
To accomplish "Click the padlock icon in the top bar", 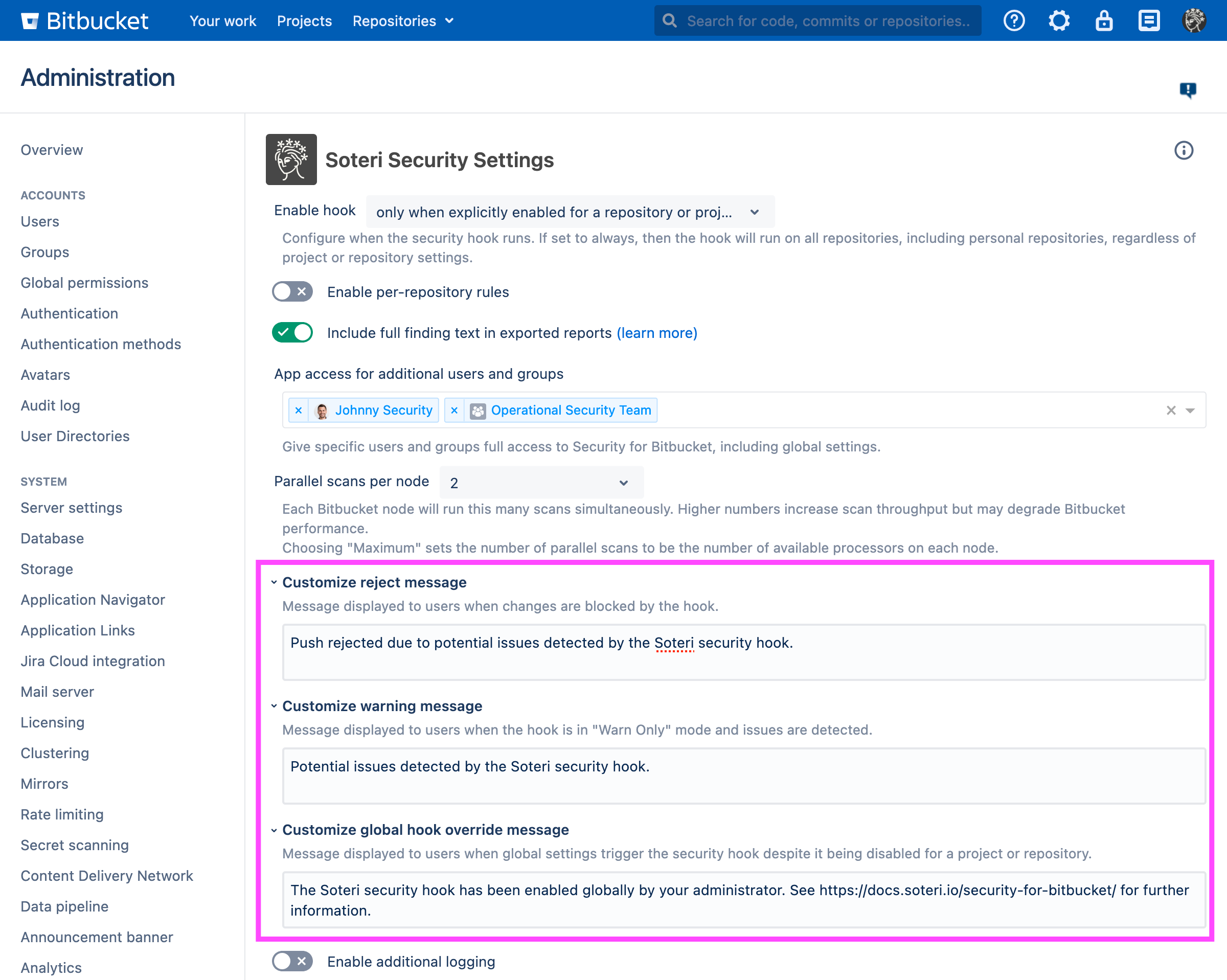I will (1103, 20).
